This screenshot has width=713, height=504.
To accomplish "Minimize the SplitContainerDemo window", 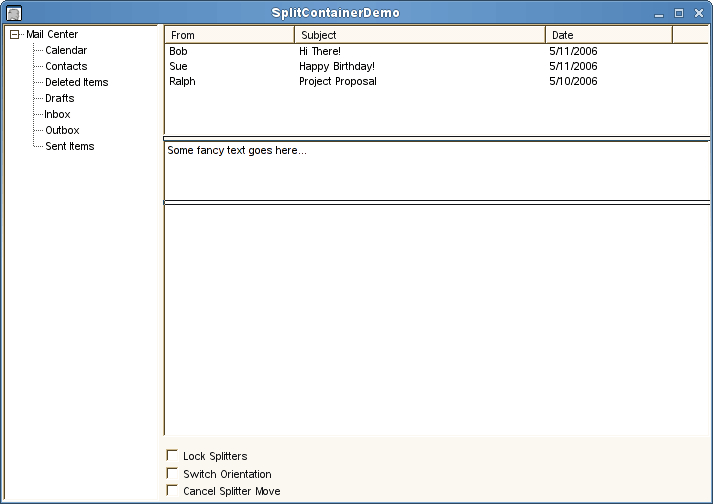I will click(659, 14).
